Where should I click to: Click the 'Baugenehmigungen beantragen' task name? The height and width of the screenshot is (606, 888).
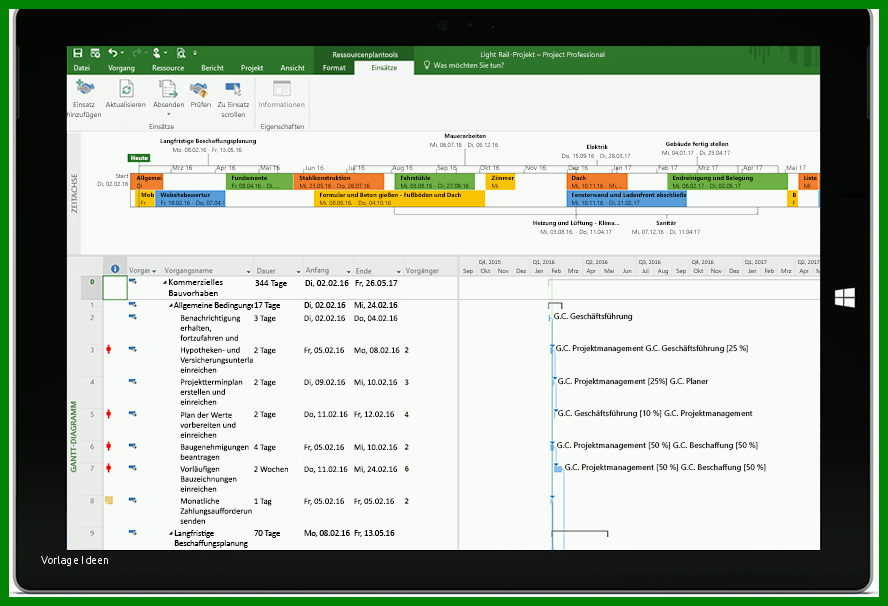[215, 452]
